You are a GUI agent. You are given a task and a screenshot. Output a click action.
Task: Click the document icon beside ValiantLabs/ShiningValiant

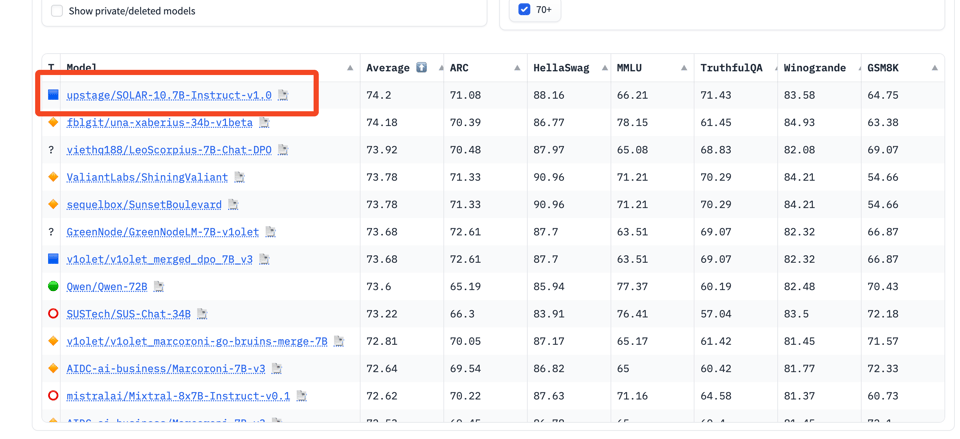239,177
